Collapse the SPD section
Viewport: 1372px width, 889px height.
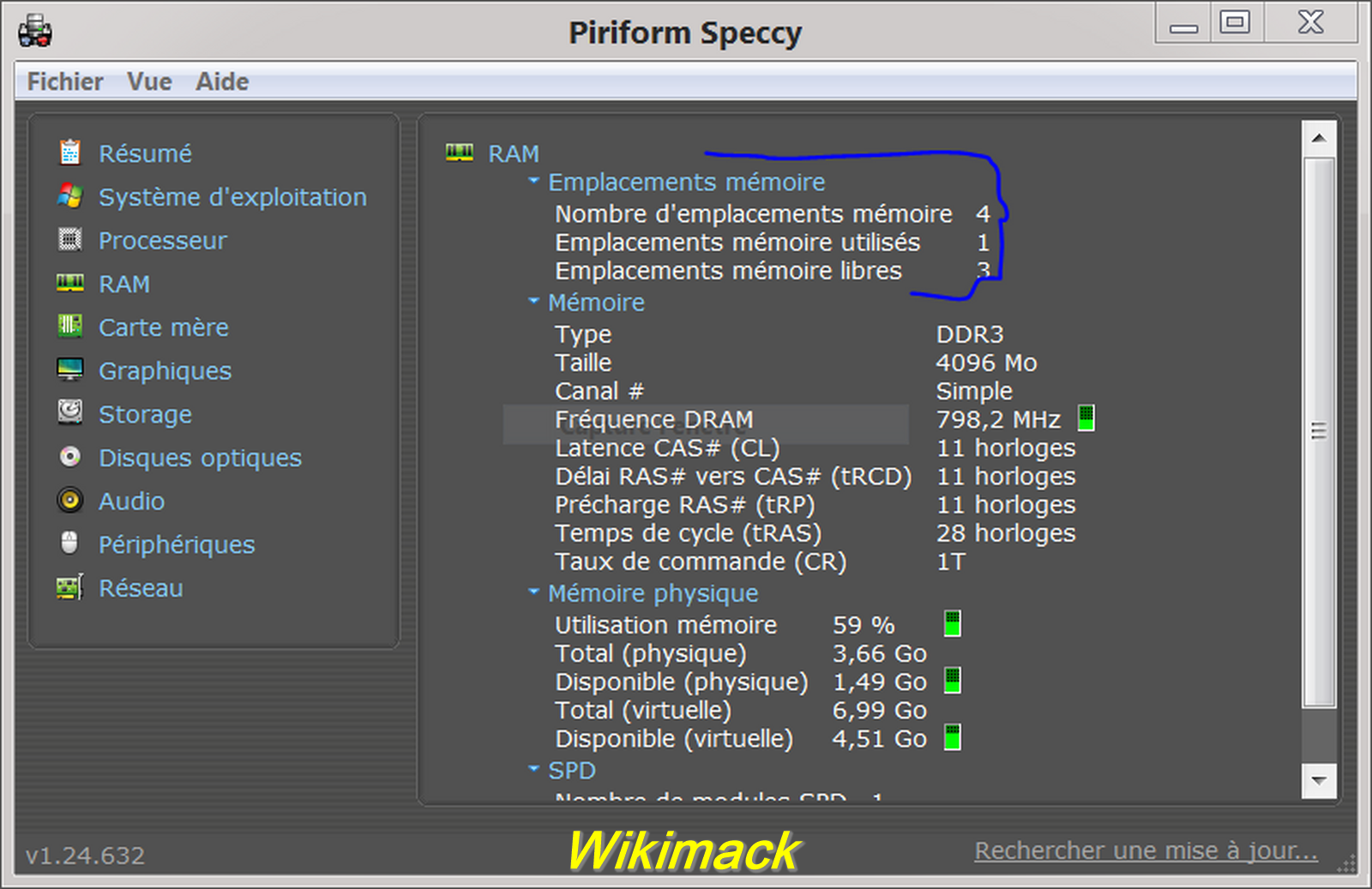click(533, 770)
